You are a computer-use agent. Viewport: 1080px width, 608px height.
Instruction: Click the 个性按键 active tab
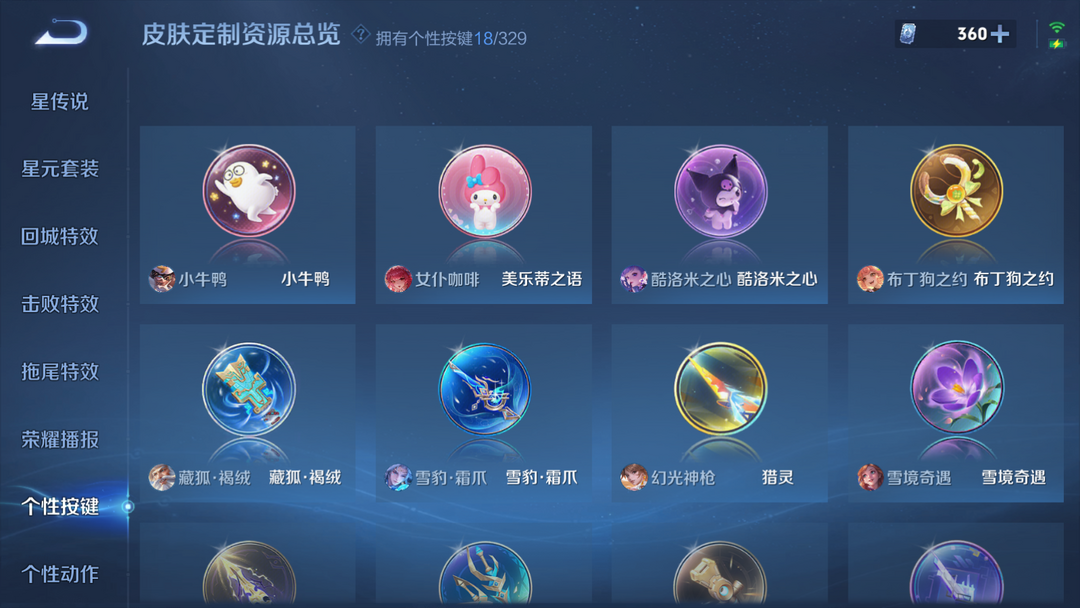(x=60, y=507)
